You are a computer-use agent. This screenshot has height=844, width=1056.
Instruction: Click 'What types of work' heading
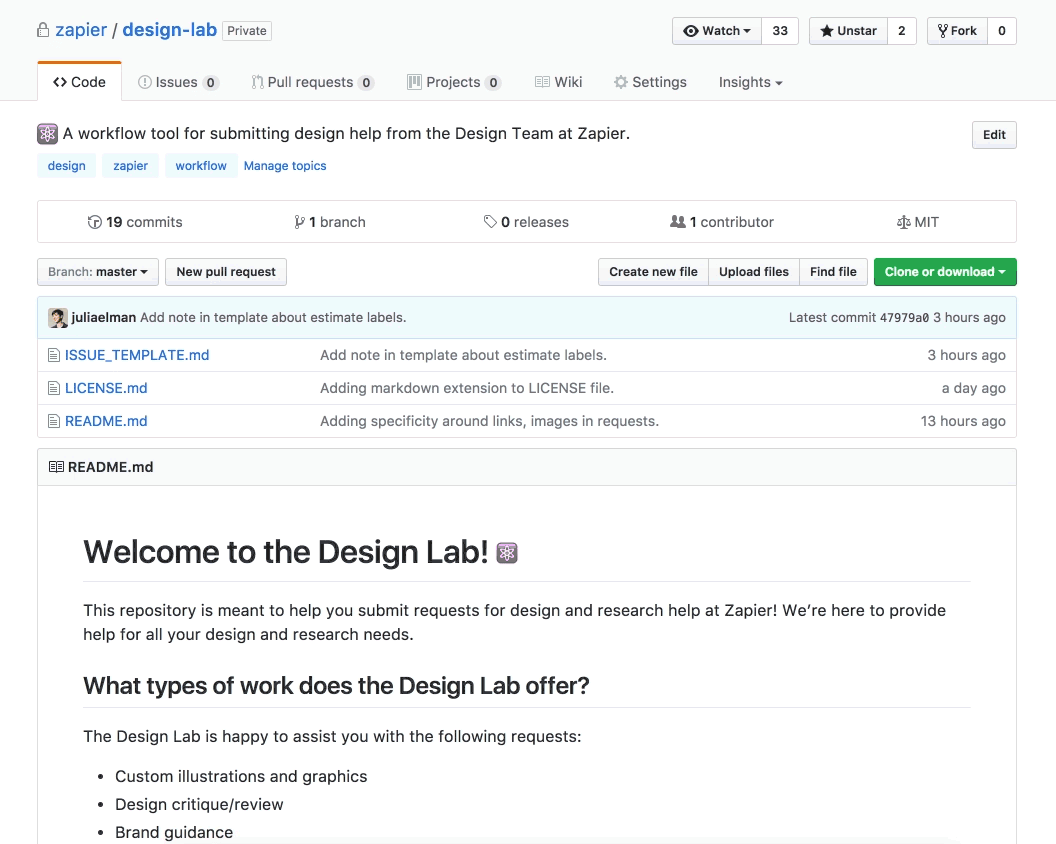click(336, 686)
